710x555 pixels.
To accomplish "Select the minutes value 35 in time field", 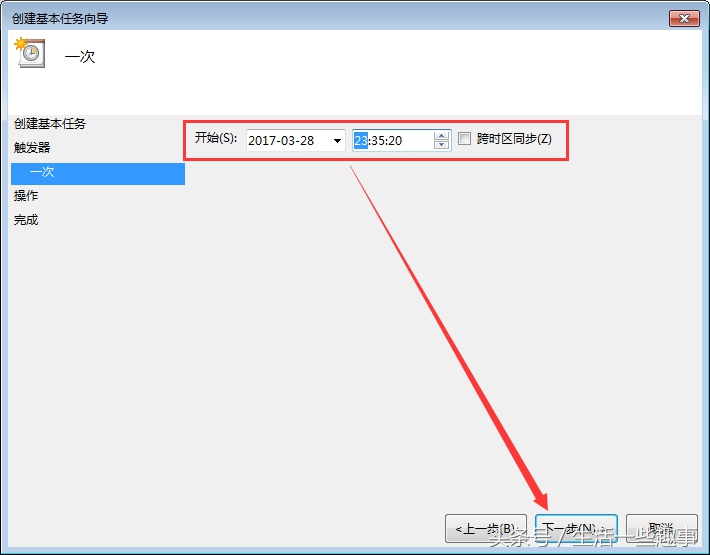I will click(x=377, y=141).
